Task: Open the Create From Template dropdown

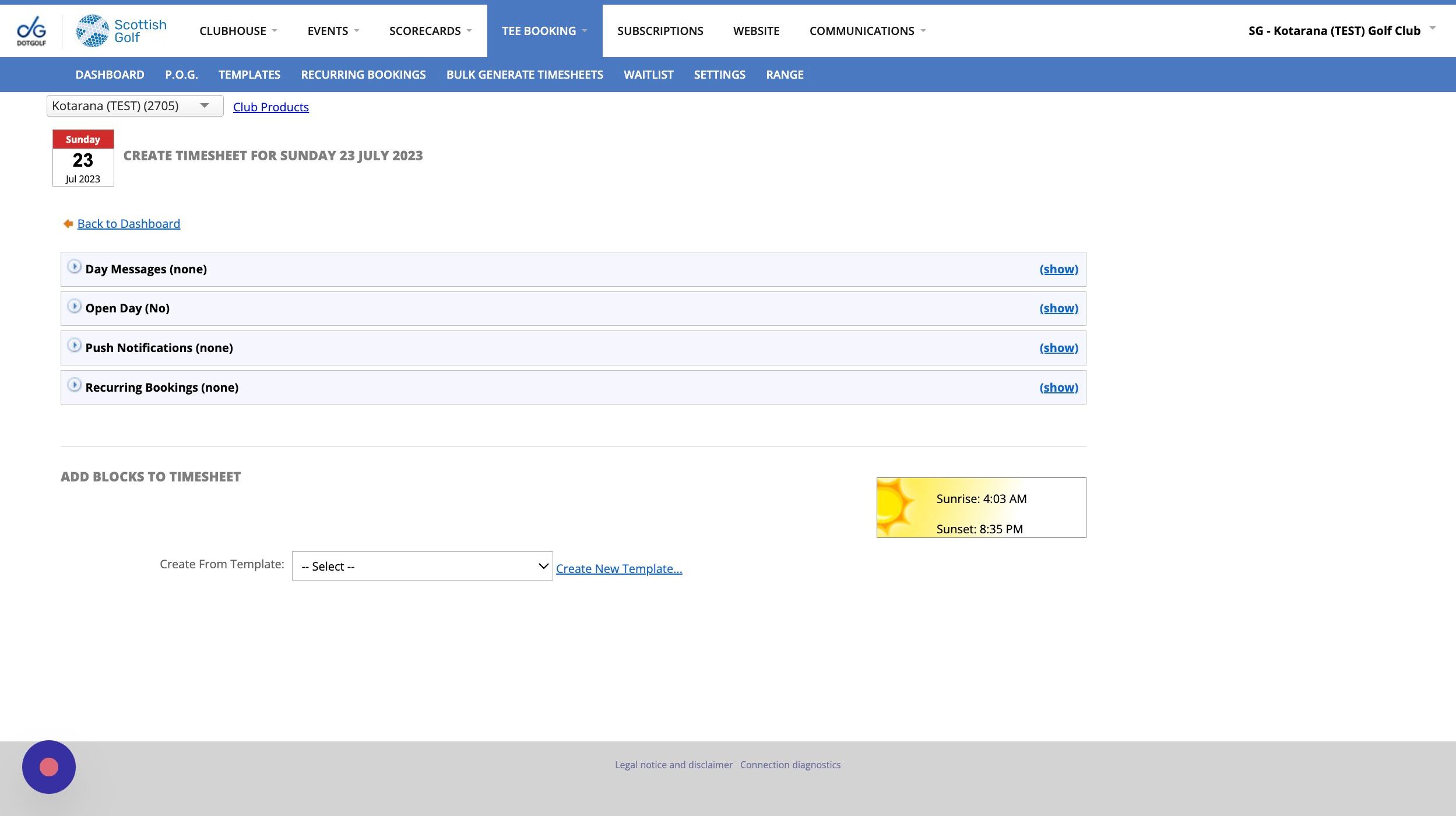Action: point(422,566)
